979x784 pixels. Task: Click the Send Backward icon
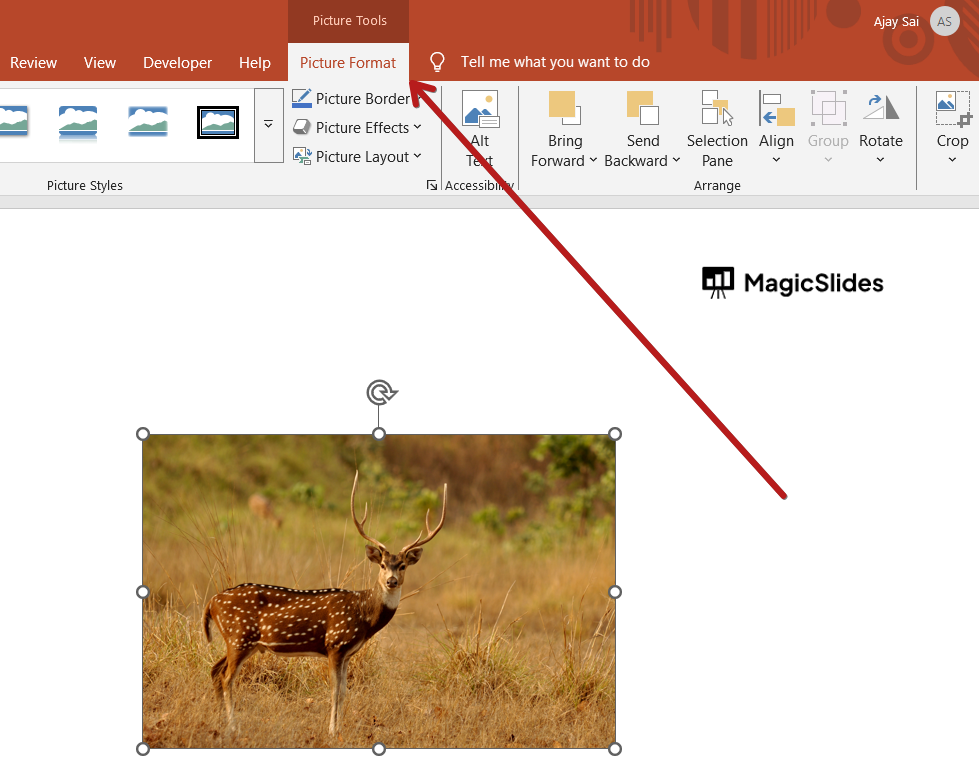point(641,108)
